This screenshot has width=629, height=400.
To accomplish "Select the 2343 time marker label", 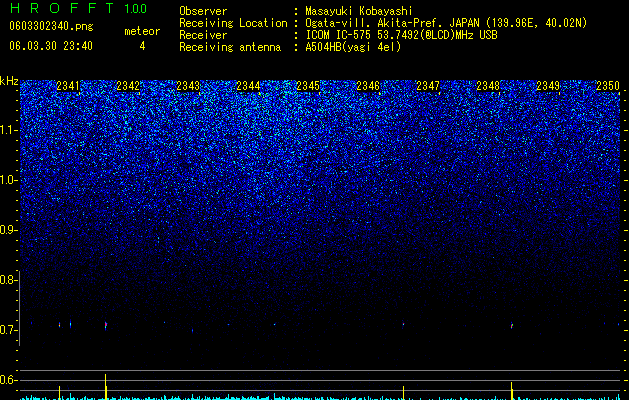I will pos(188,86).
